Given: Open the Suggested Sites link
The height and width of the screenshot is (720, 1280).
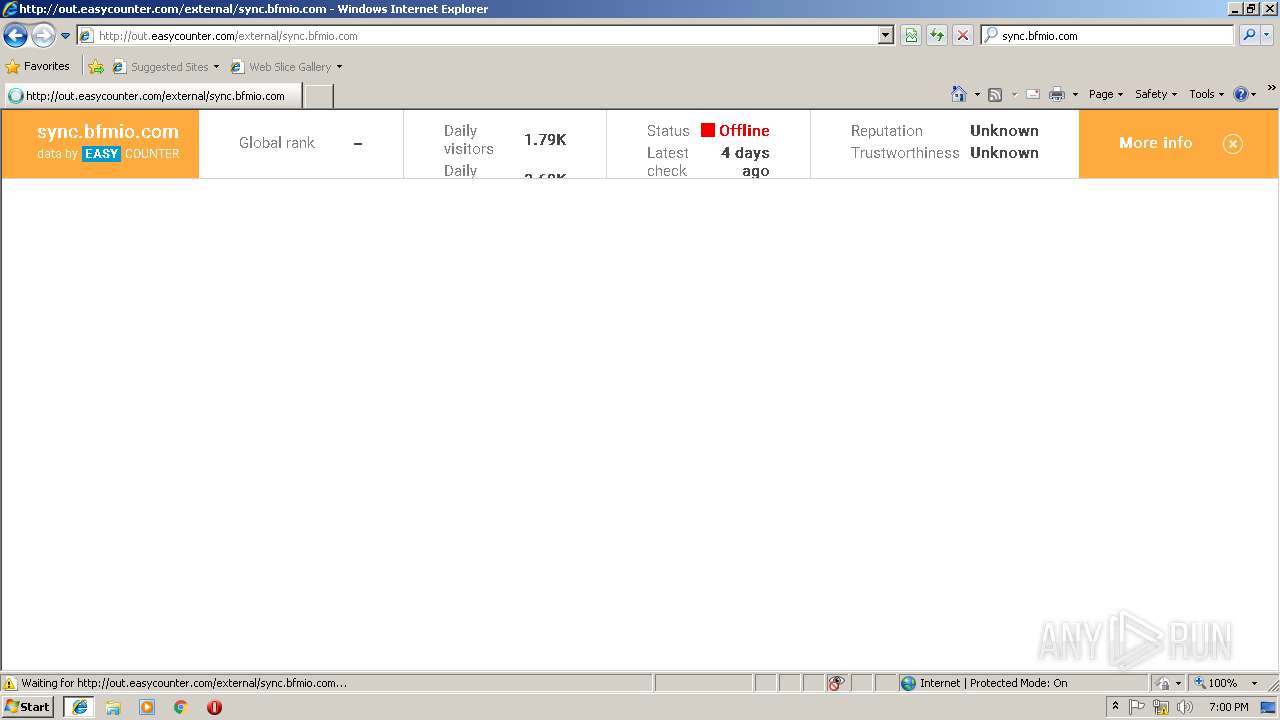Looking at the screenshot, I should (x=165, y=67).
